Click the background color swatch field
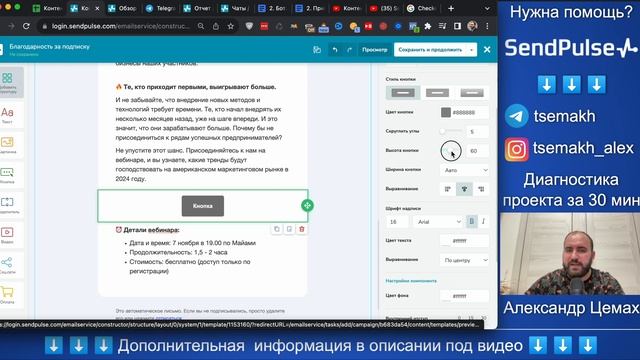 (x=464, y=296)
